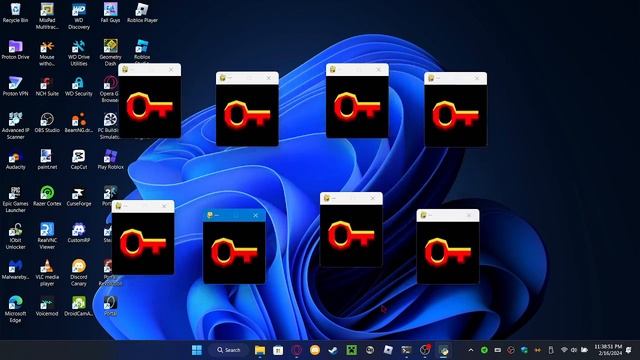Viewport: 640px width, 360px height.
Task: Close the key window with blue title bar
Action: [x=256, y=215]
